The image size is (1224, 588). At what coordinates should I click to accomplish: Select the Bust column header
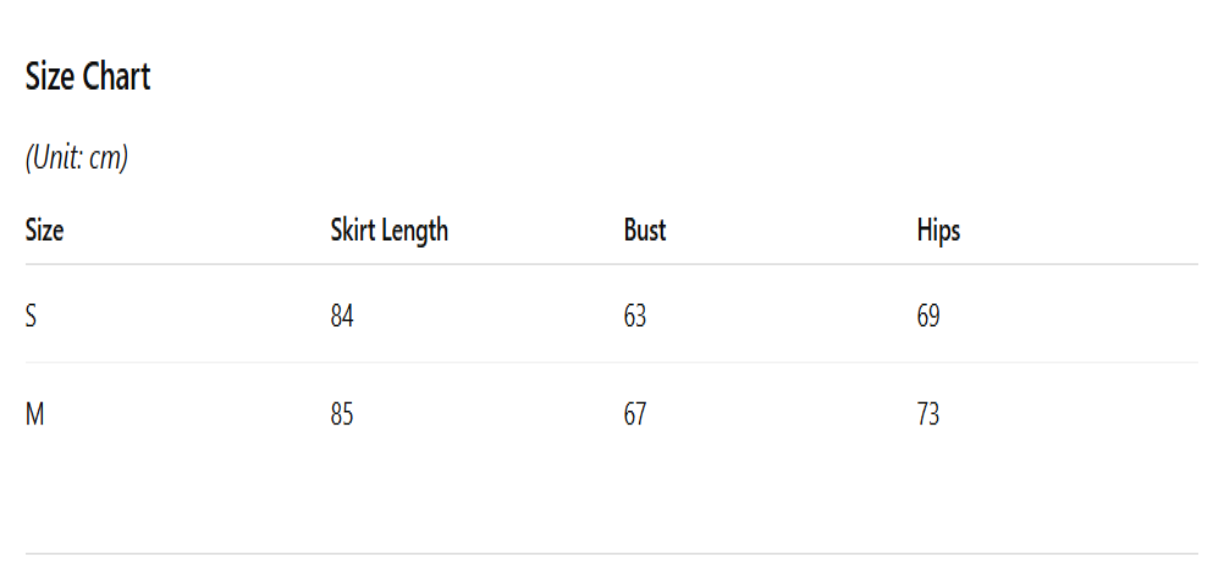click(x=645, y=231)
